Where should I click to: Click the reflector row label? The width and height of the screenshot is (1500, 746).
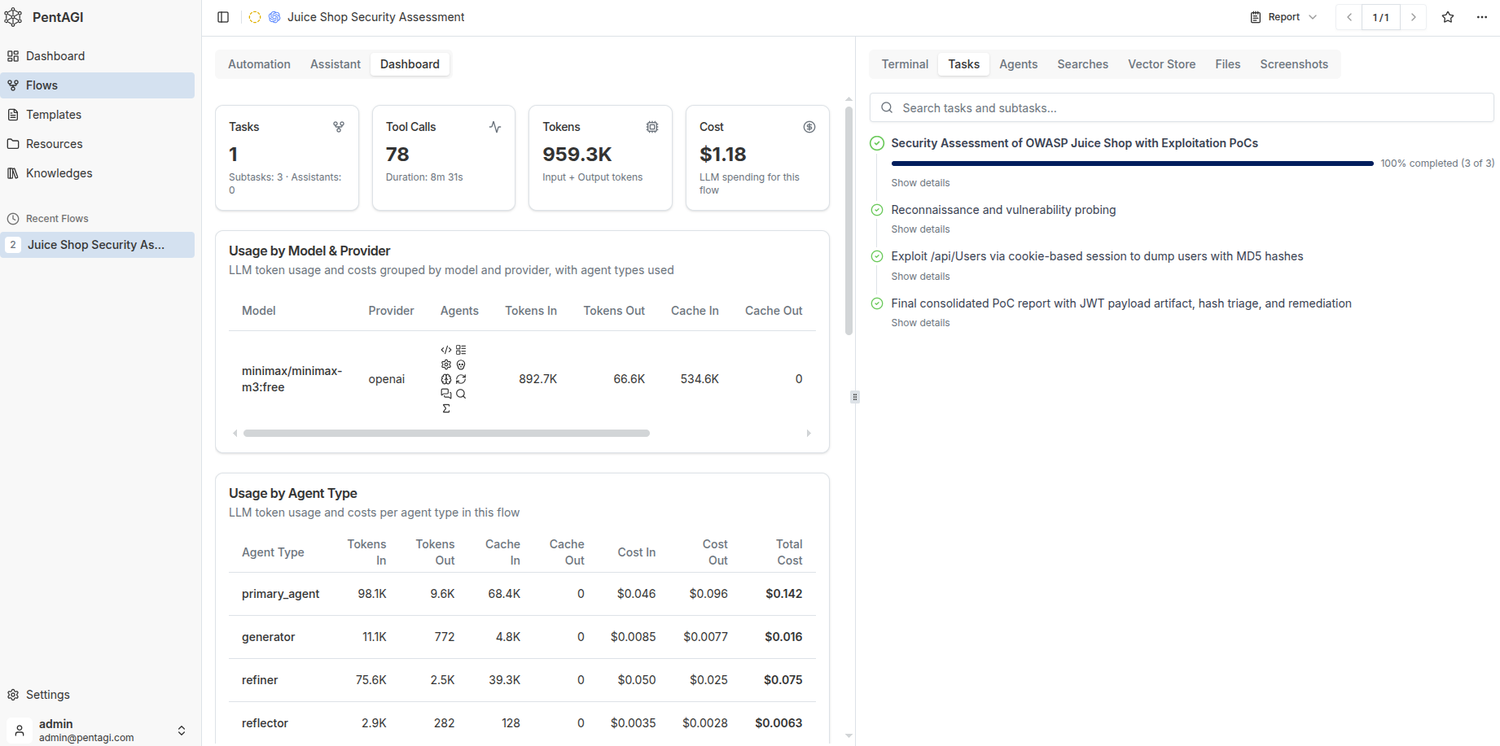265,723
